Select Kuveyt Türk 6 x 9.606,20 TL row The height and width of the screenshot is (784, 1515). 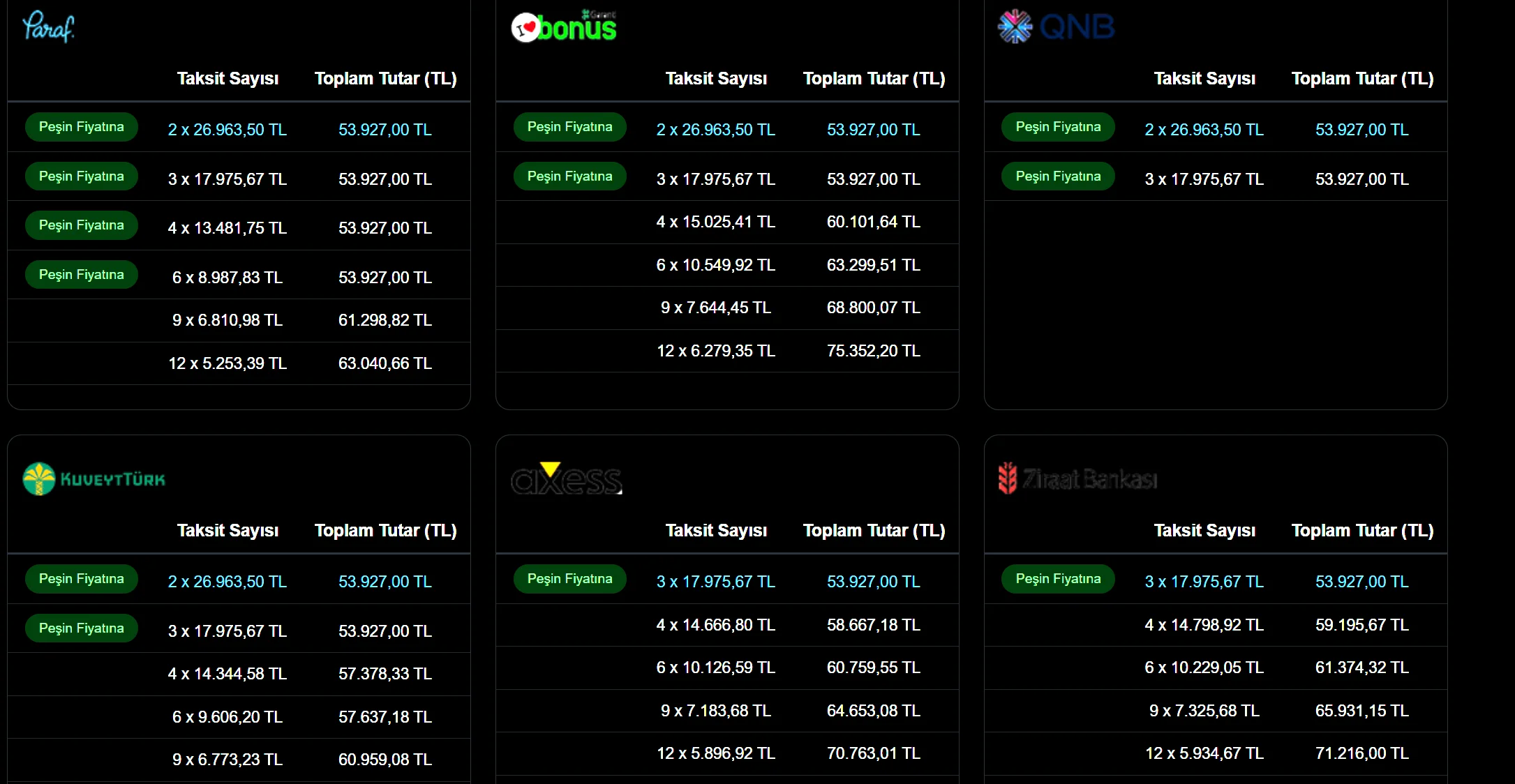pos(227,717)
